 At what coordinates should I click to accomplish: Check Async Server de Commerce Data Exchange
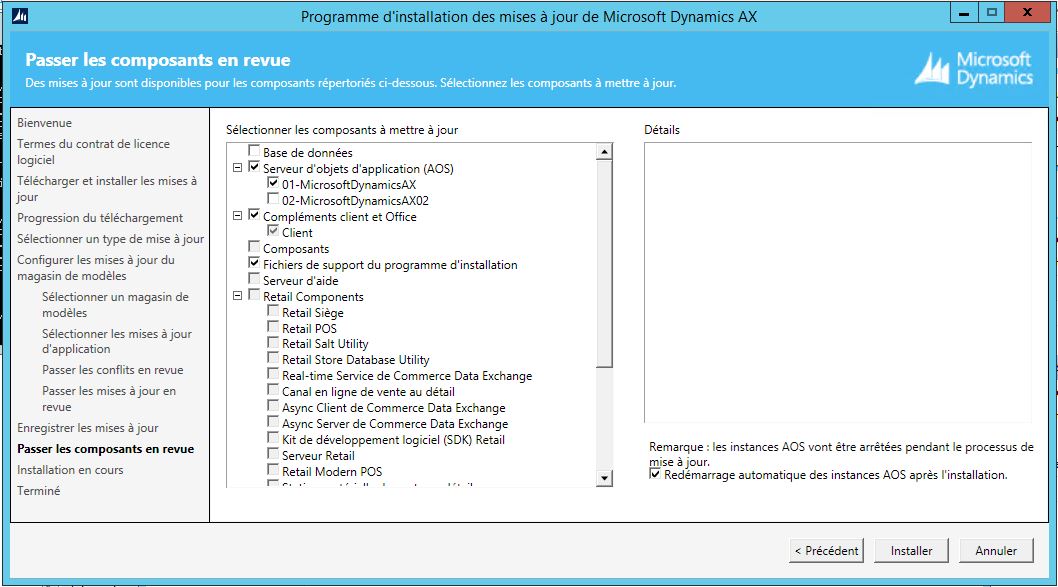pyautogui.click(x=273, y=422)
